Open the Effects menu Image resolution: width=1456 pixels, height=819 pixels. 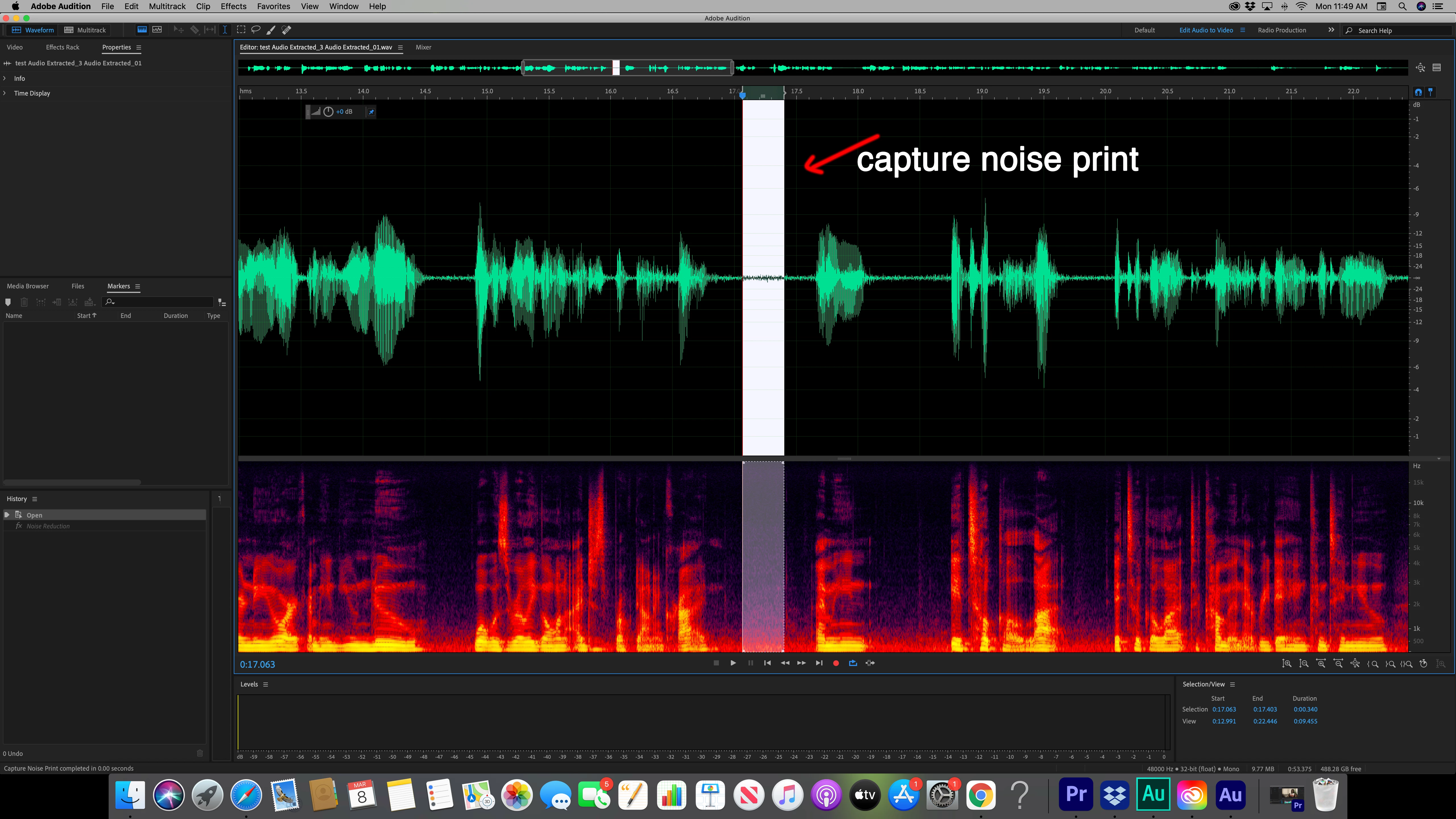click(x=233, y=6)
